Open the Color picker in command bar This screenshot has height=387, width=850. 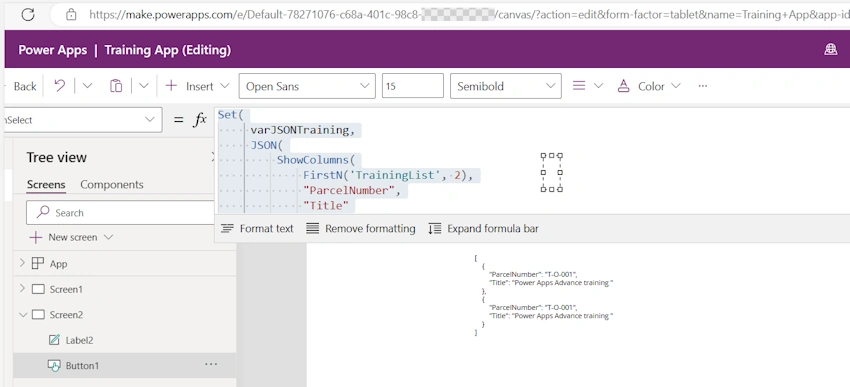pos(649,86)
